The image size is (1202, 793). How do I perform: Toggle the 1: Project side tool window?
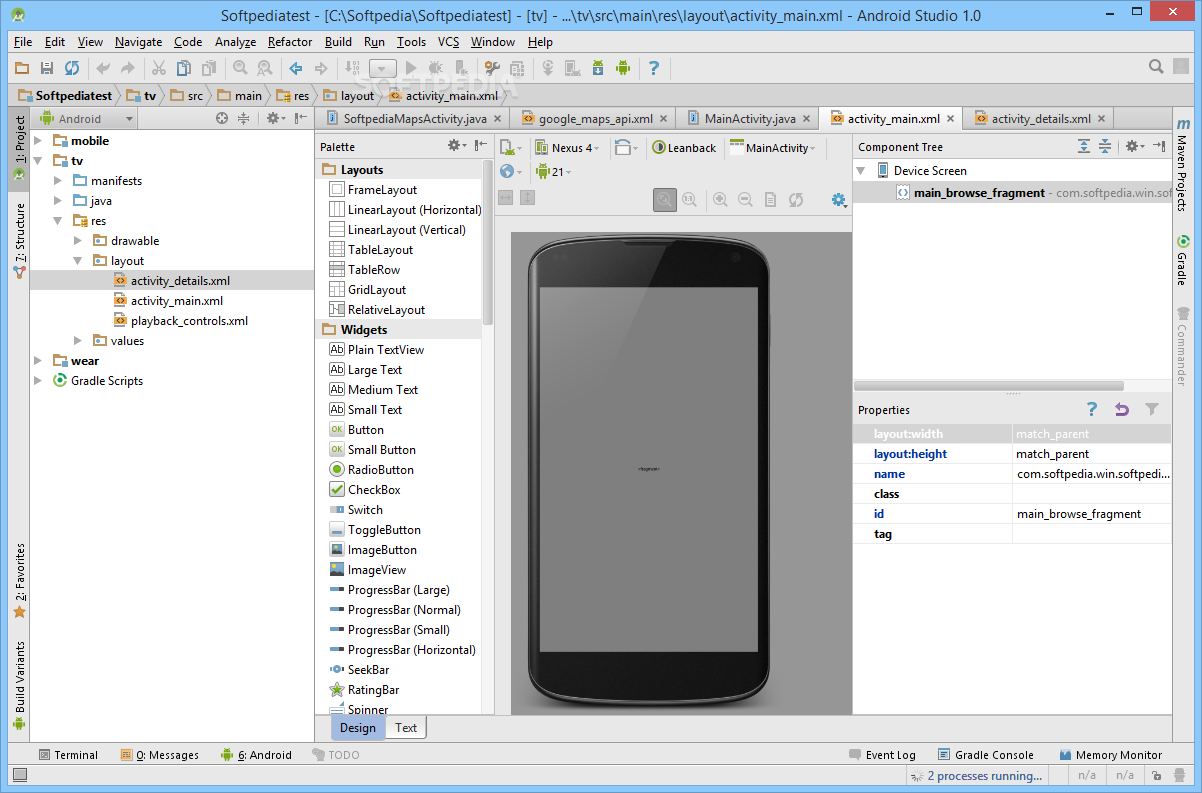click(x=19, y=150)
